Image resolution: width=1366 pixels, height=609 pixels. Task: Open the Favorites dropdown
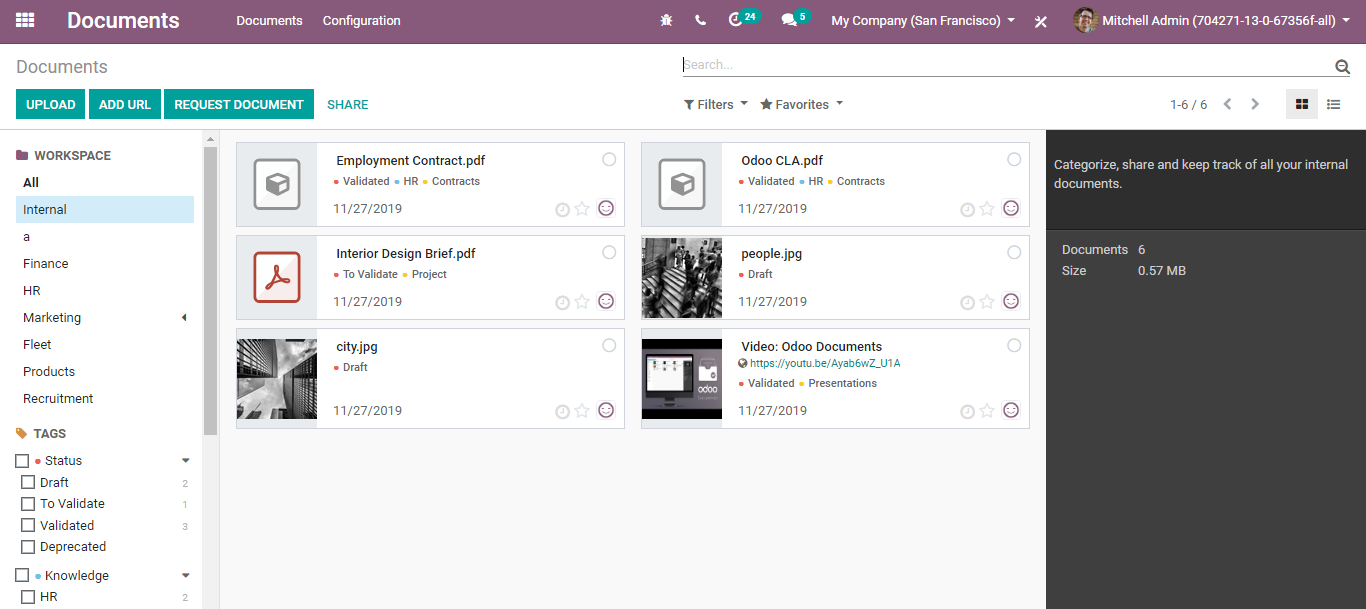click(x=802, y=104)
